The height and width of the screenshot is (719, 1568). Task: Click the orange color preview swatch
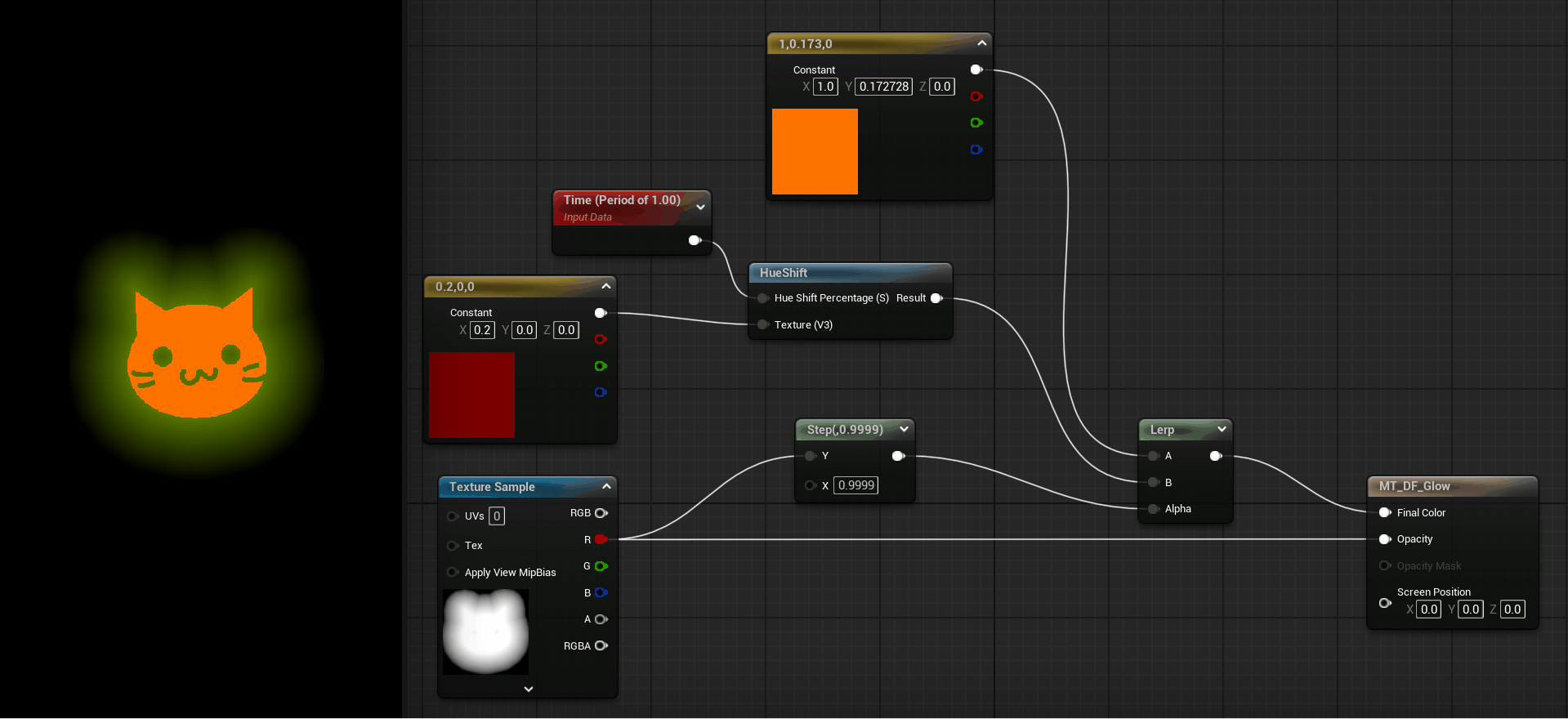(x=815, y=151)
